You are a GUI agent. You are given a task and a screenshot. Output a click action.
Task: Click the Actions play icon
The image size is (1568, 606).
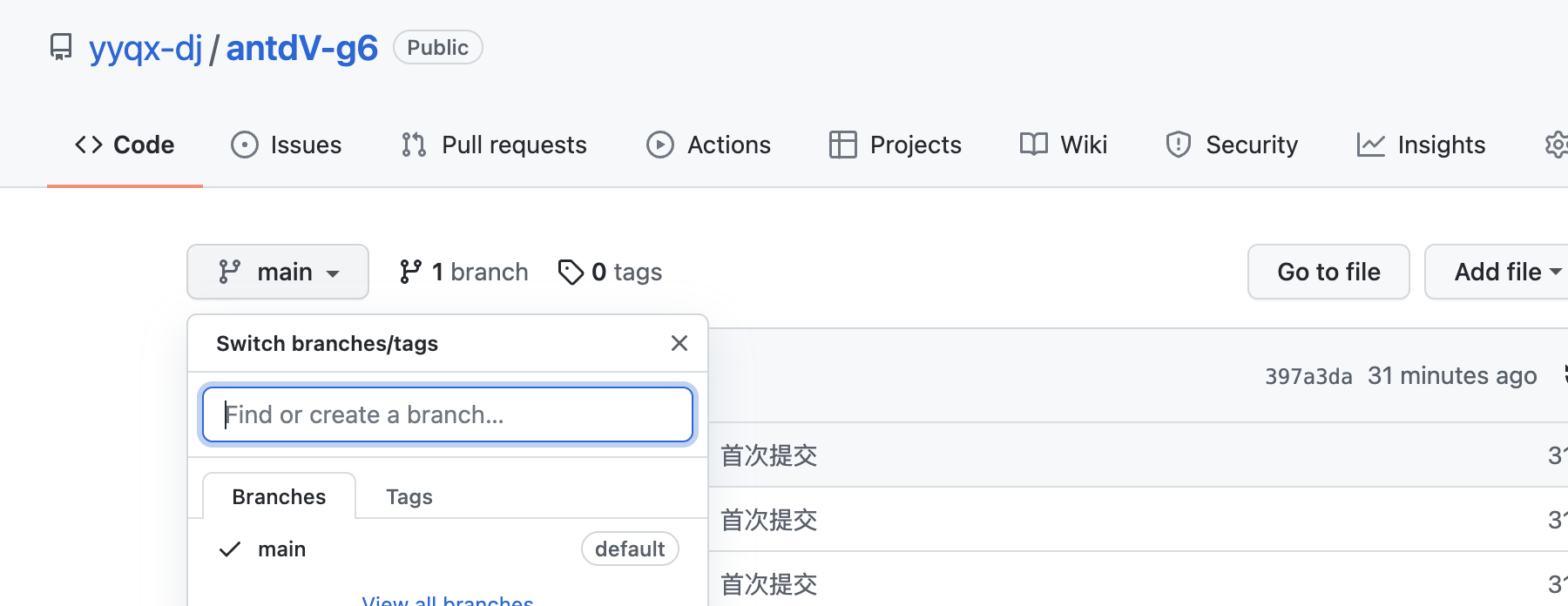click(x=660, y=145)
